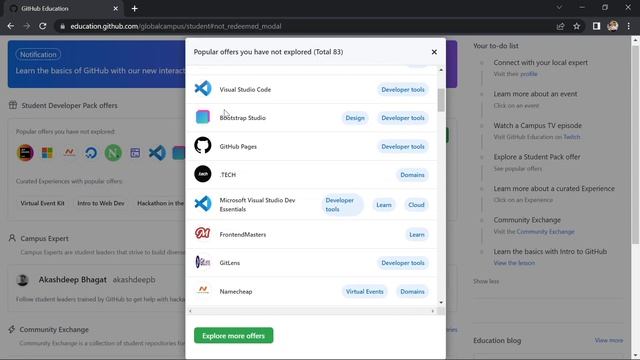Select the Learn tag for FrontendMasters
The width and height of the screenshot is (640, 360).
point(417,235)
